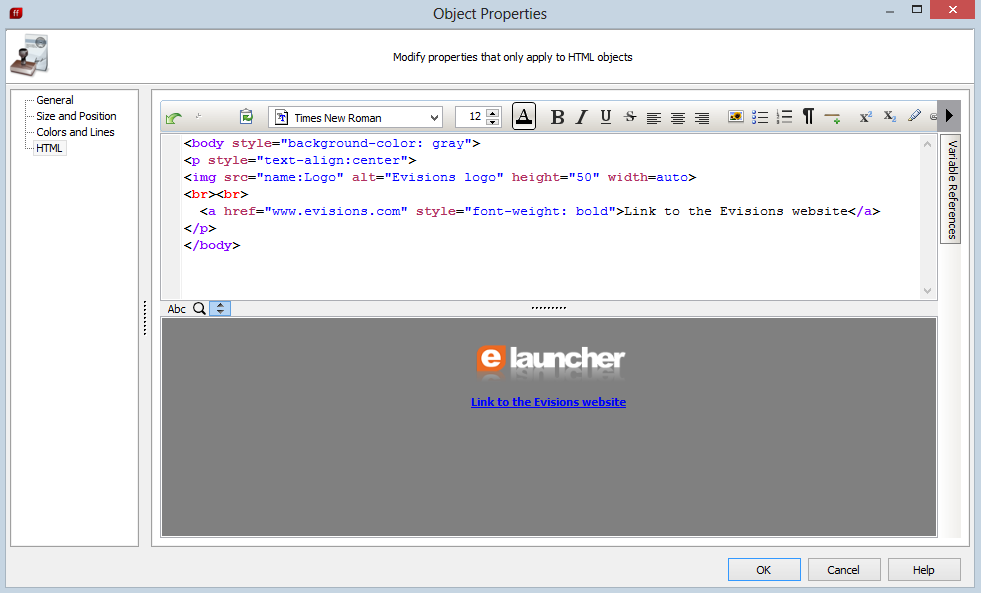Click the highlighter pen icon

tap(914, 116)
